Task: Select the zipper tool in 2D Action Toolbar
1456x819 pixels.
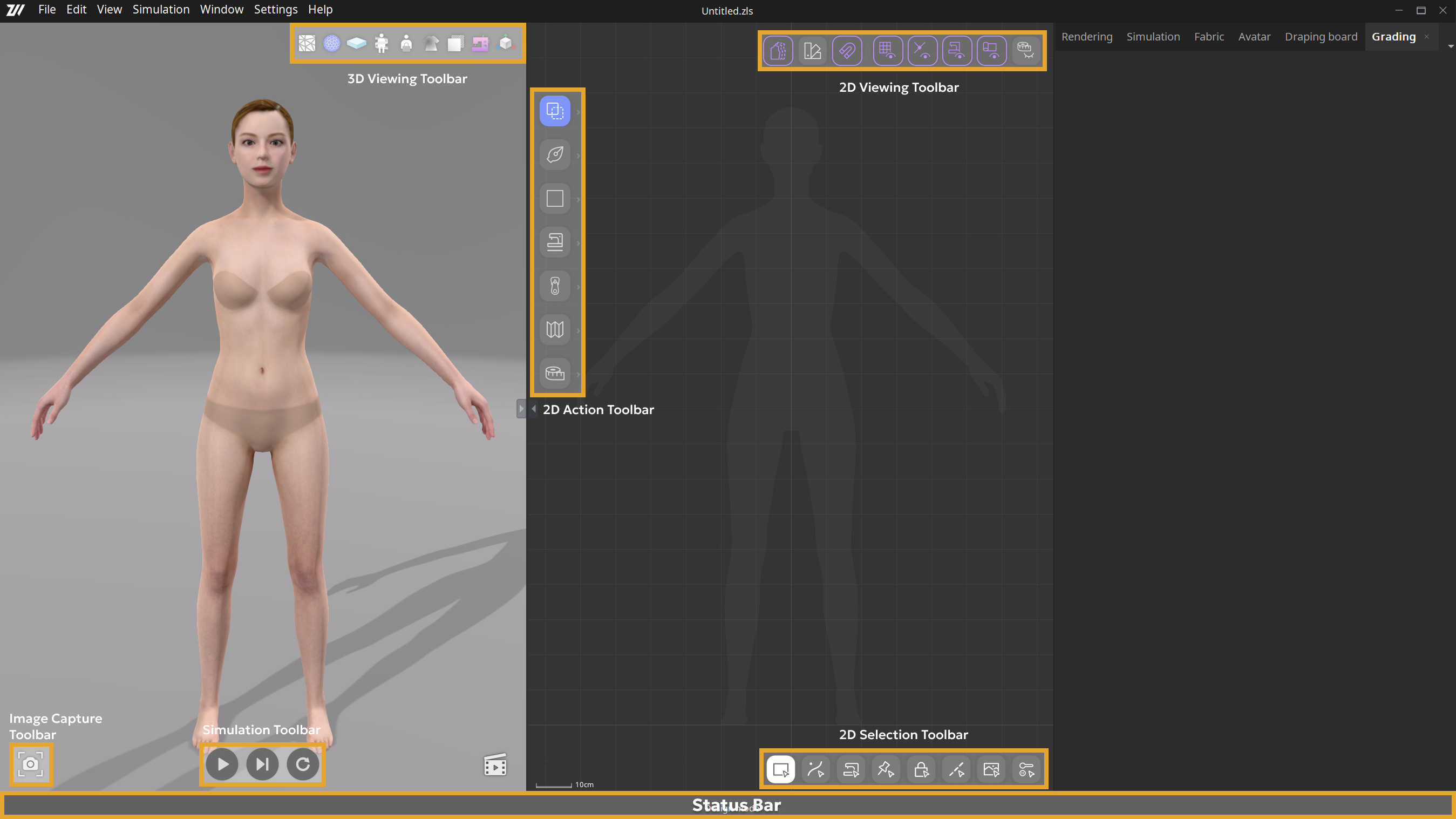Action: (554, 286)
